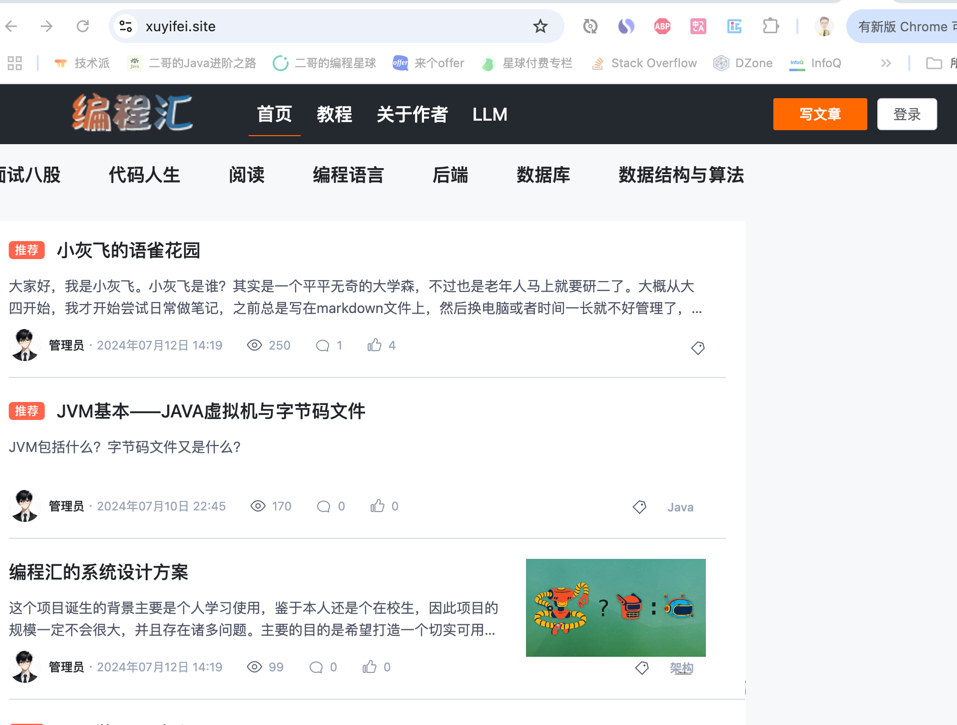
Task: Click the thumbs-up icon on 小灰飞的语雀花园
Action: click(374, 345)
